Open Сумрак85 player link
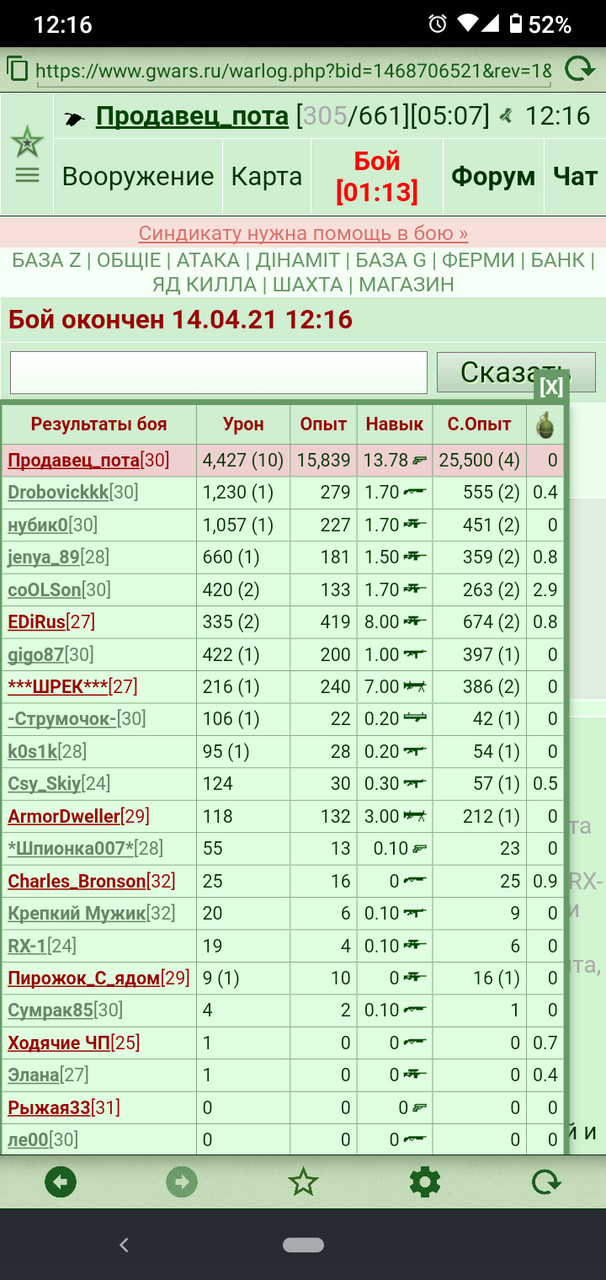The height and width of the screenshot is (1280, 606). [50, 1011]
